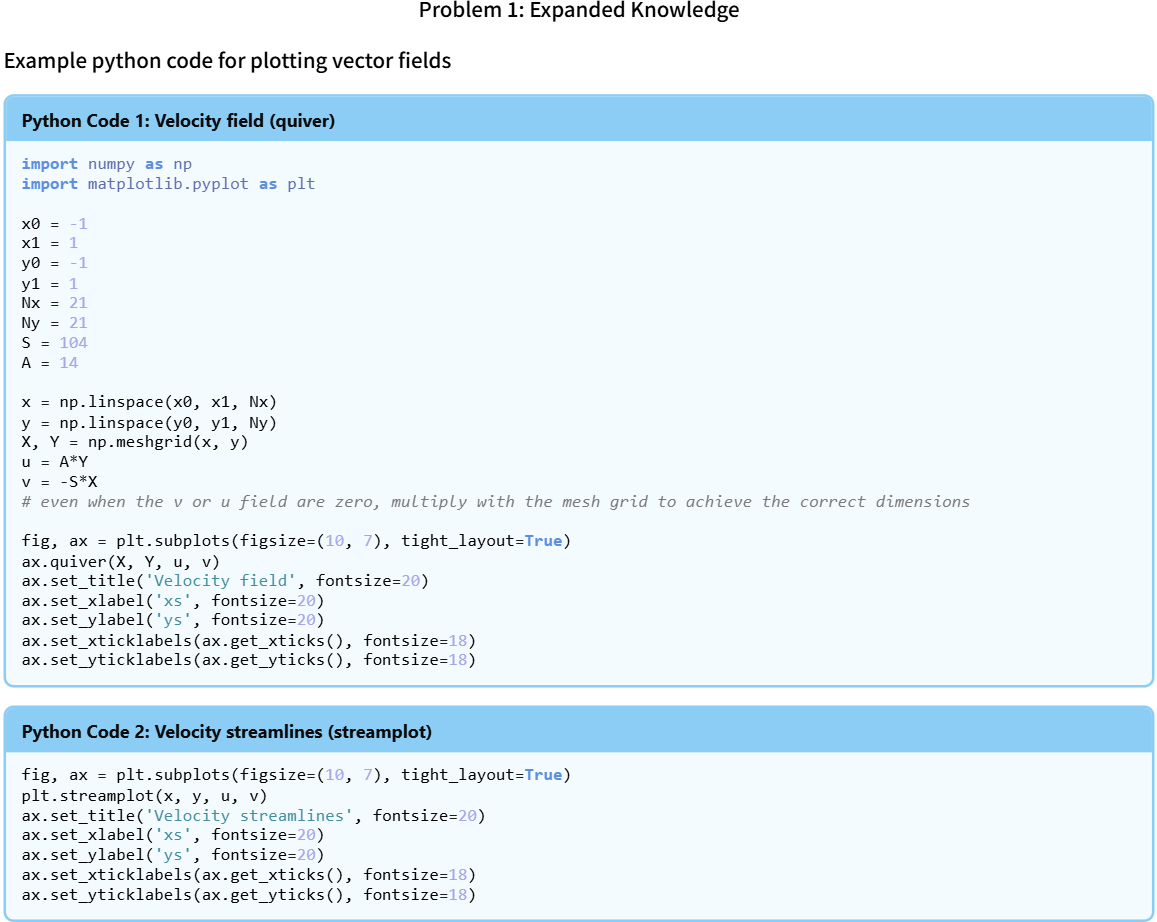Click the 'u = A*Y' code line
Screen dimensions: 1157x922
(54, 462)
